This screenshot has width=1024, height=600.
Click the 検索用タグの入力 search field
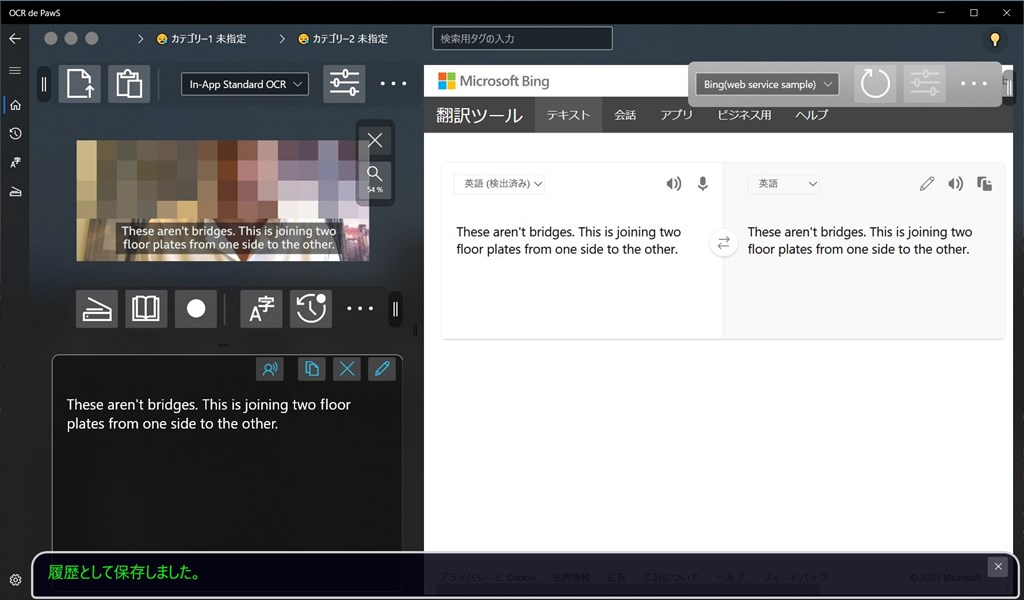(522, 39)
